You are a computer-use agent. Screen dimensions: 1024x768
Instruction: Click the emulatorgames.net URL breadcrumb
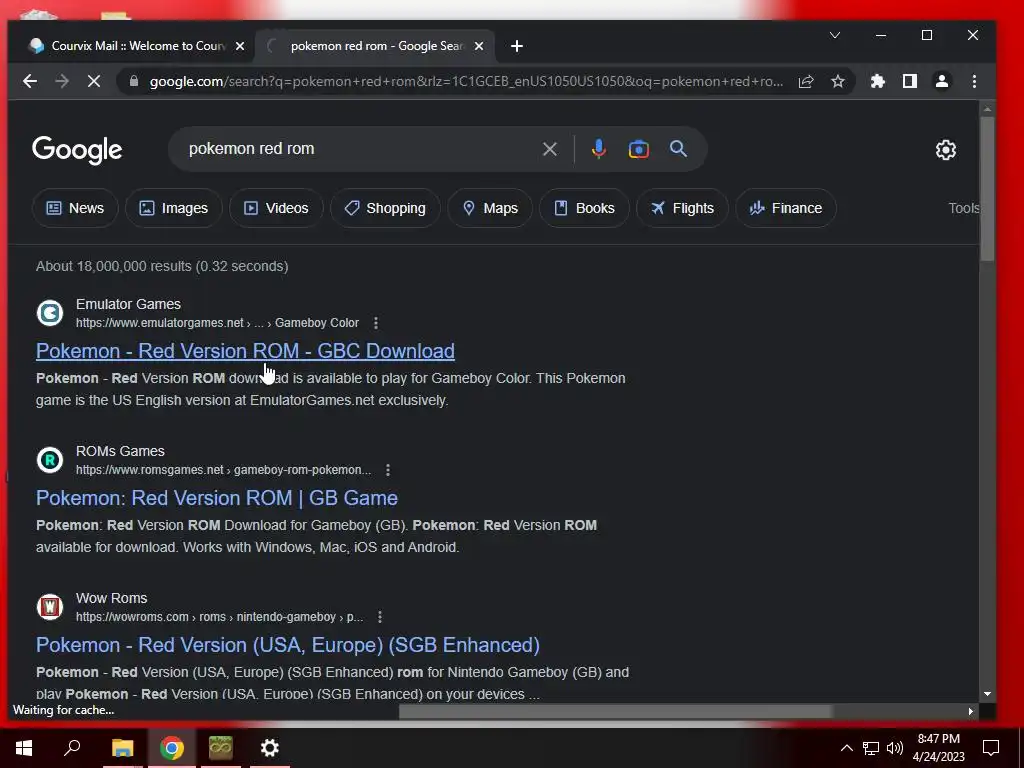point(217,323)
